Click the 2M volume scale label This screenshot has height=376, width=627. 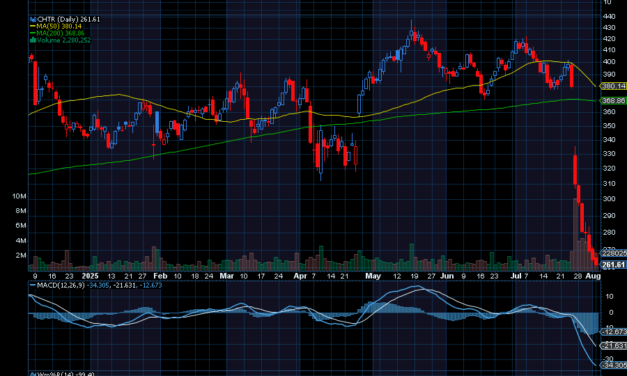21,255
